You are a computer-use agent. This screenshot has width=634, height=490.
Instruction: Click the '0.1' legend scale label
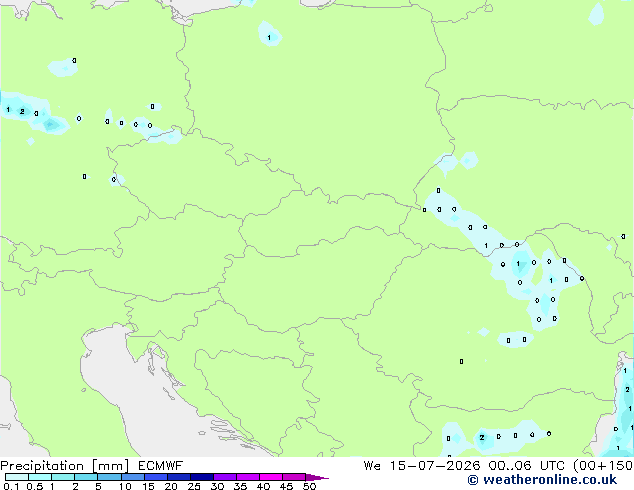[11, 486]
